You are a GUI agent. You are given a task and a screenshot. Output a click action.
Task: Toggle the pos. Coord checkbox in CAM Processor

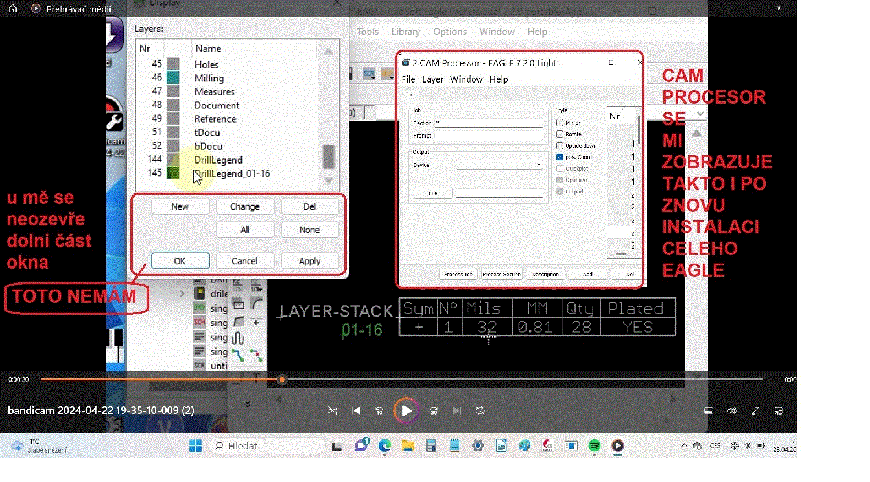point(558,157)
